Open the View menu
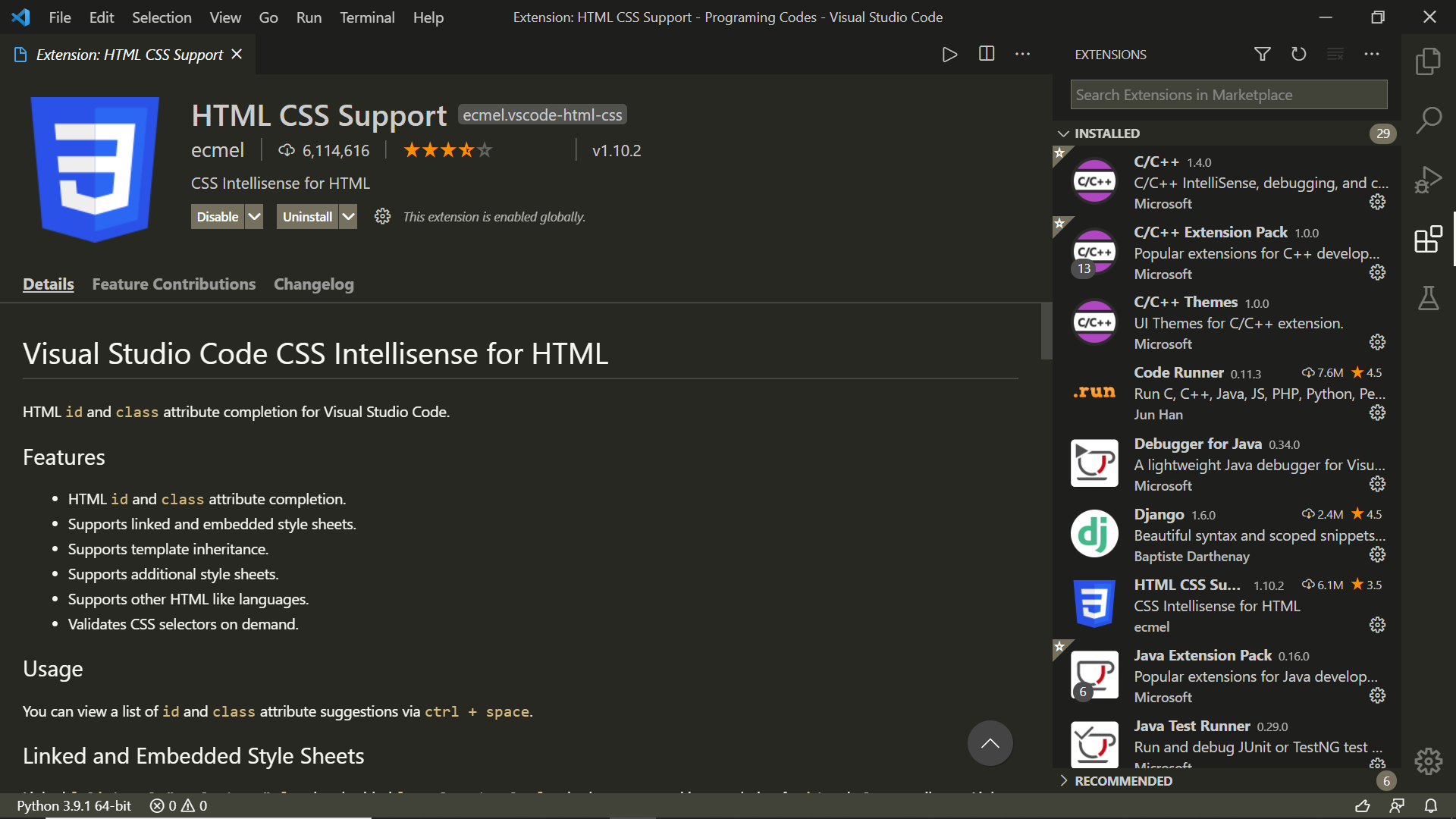Viewport: 1456px width, 819px height. [x=225, y=17]
